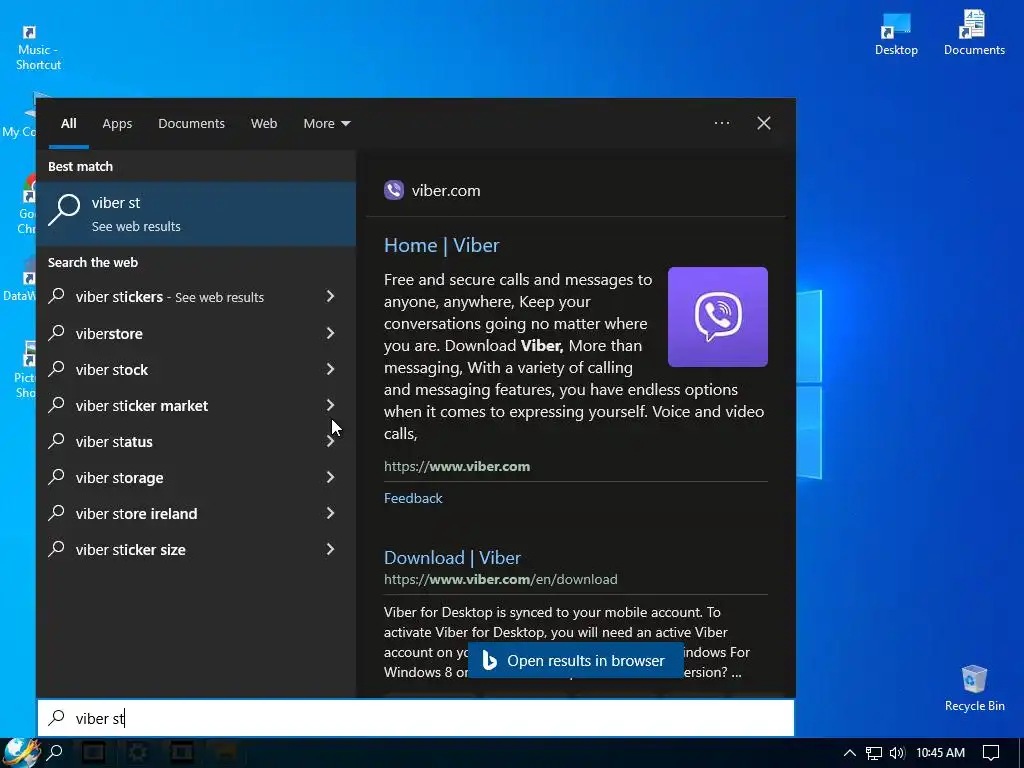1024x768 pixels.
Task: Select the viber stock suggestion text
Action: click(112, 370)
